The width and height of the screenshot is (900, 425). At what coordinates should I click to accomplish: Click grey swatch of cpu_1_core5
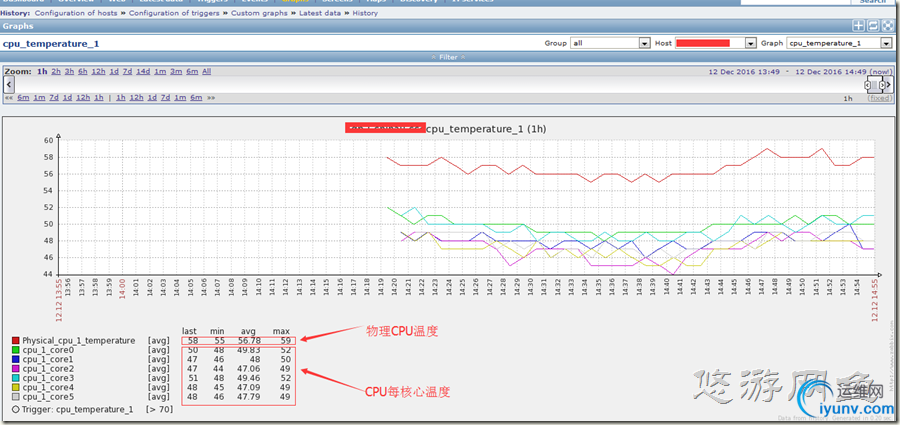(x=15, y=397)
